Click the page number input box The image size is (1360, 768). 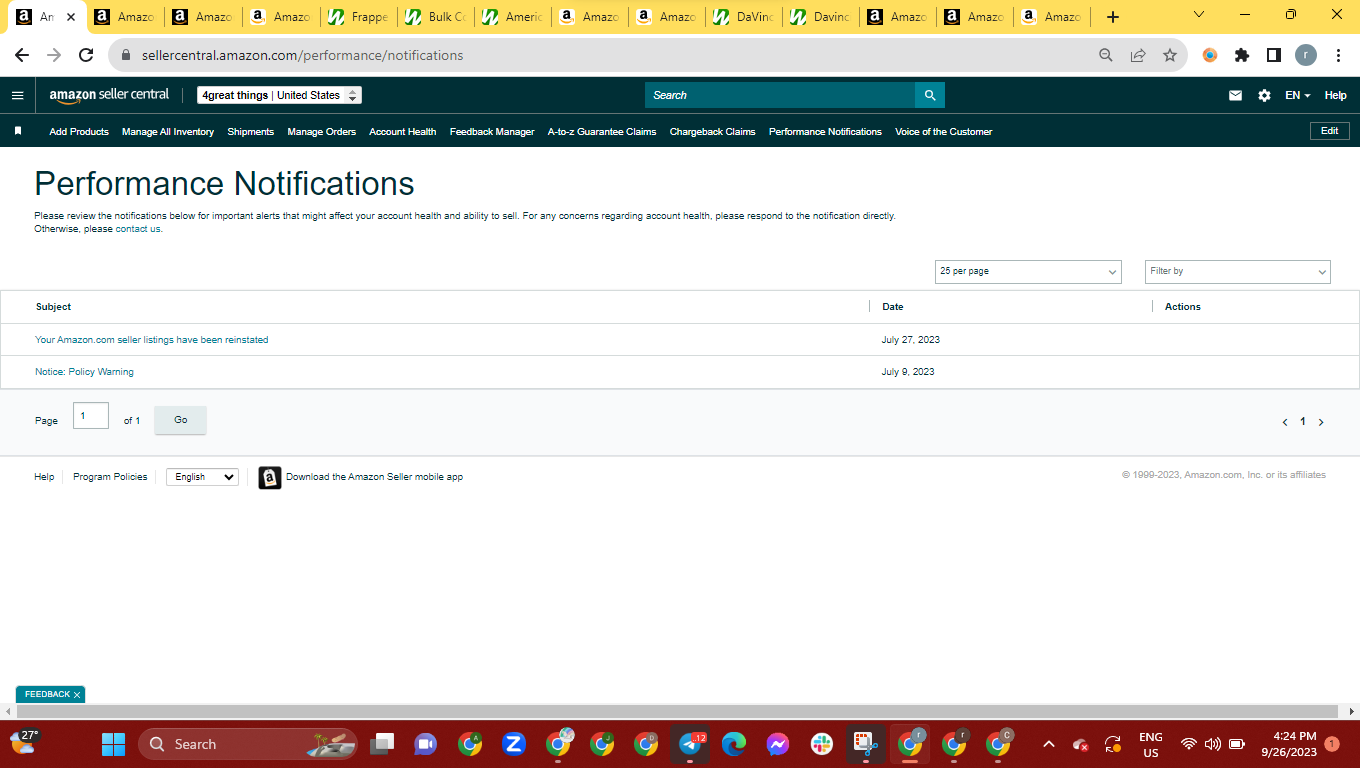pyautogui.click(x=91, y=416)
